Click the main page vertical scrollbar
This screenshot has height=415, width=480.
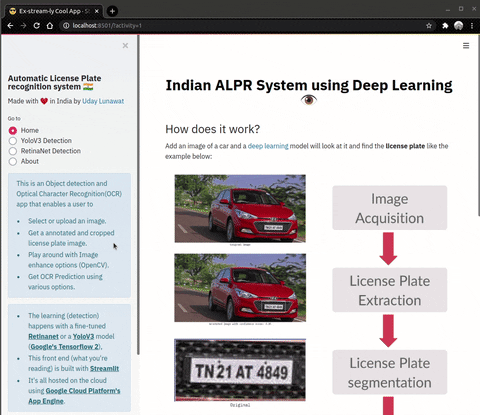[479, 125]
